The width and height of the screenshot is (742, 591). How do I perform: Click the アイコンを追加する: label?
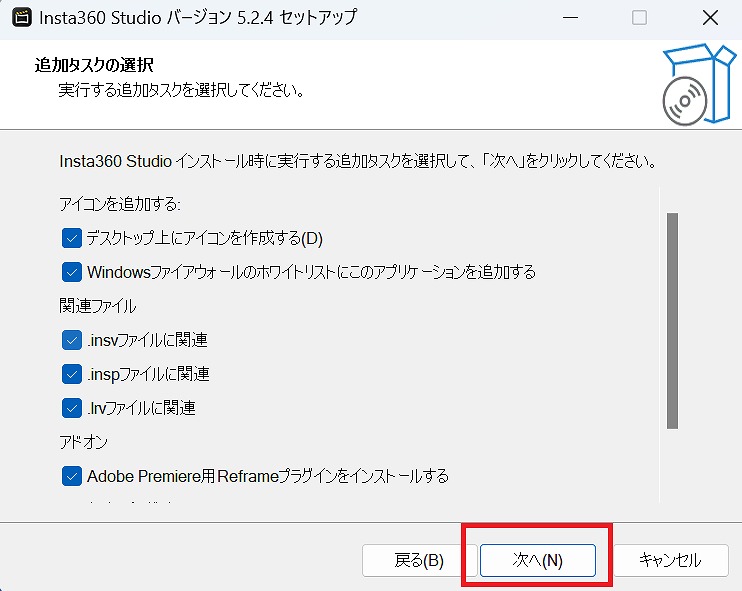coord(120,204)
